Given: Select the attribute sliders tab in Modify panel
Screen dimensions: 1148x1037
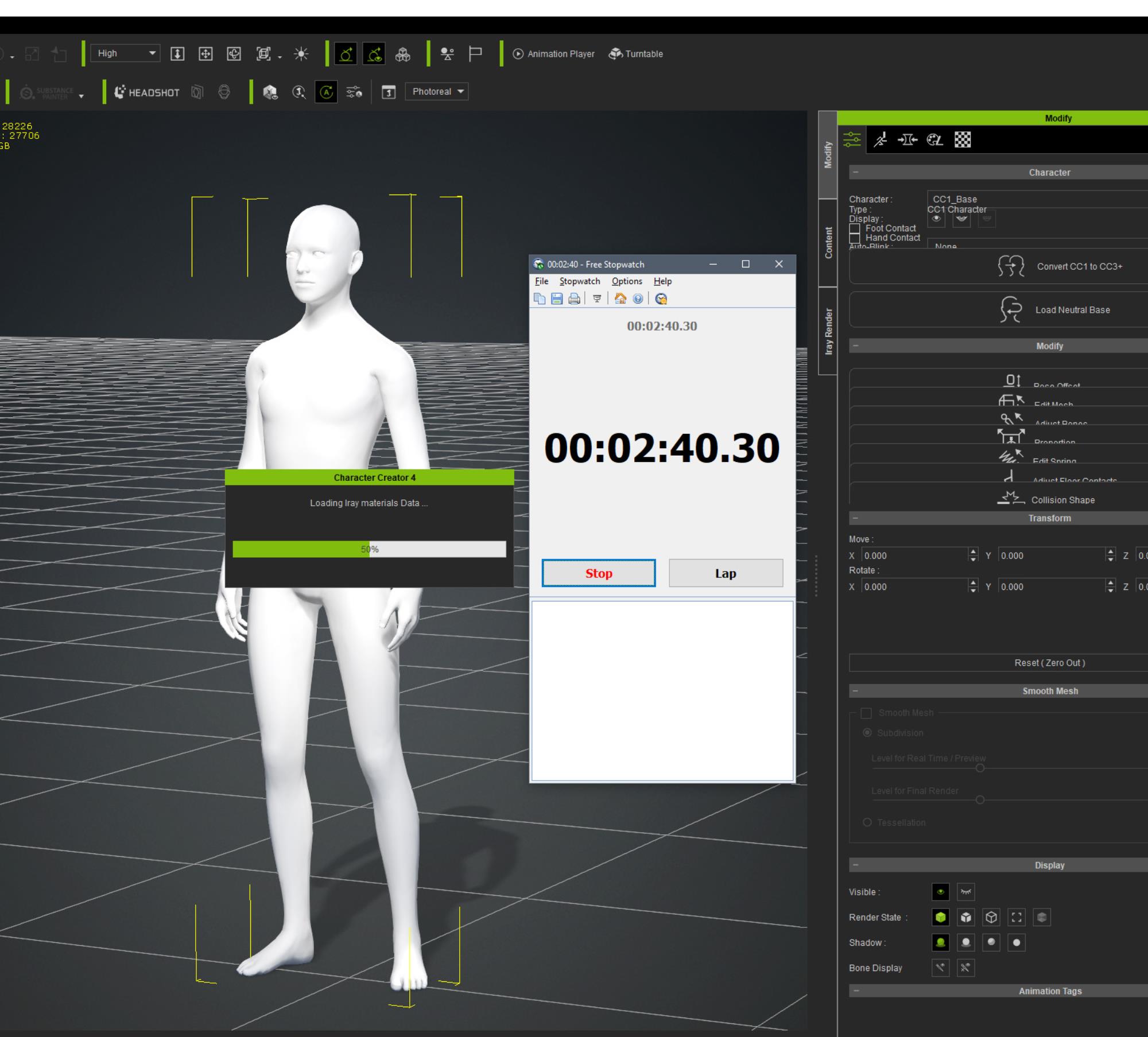Looking at the screenshot, I should [852, 139].
